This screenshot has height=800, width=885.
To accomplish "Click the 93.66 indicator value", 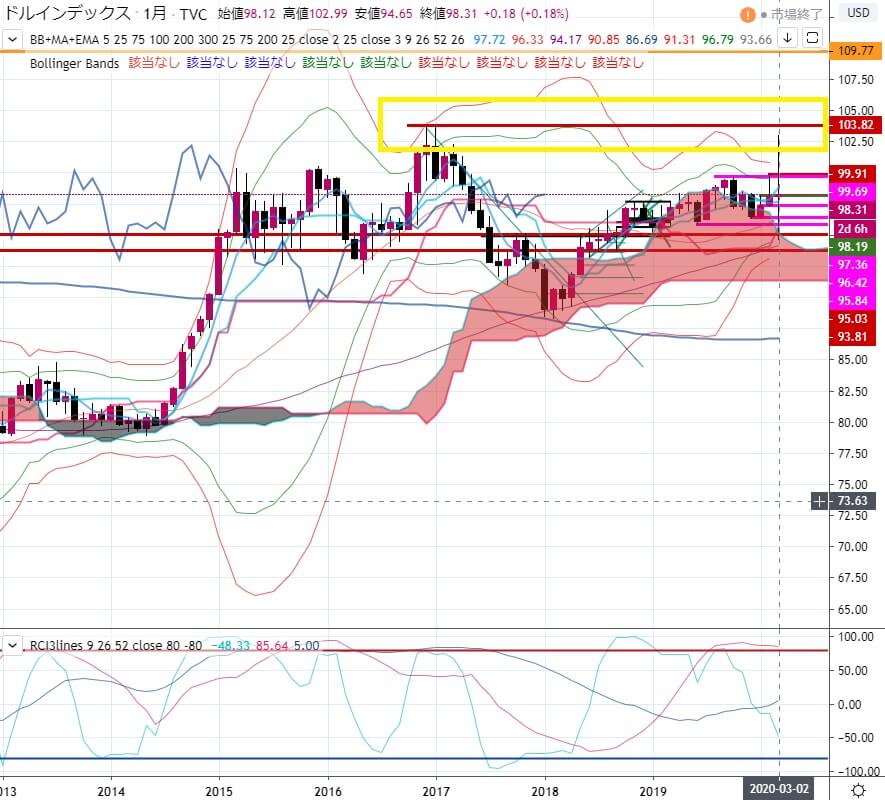I will click(756, 40).
